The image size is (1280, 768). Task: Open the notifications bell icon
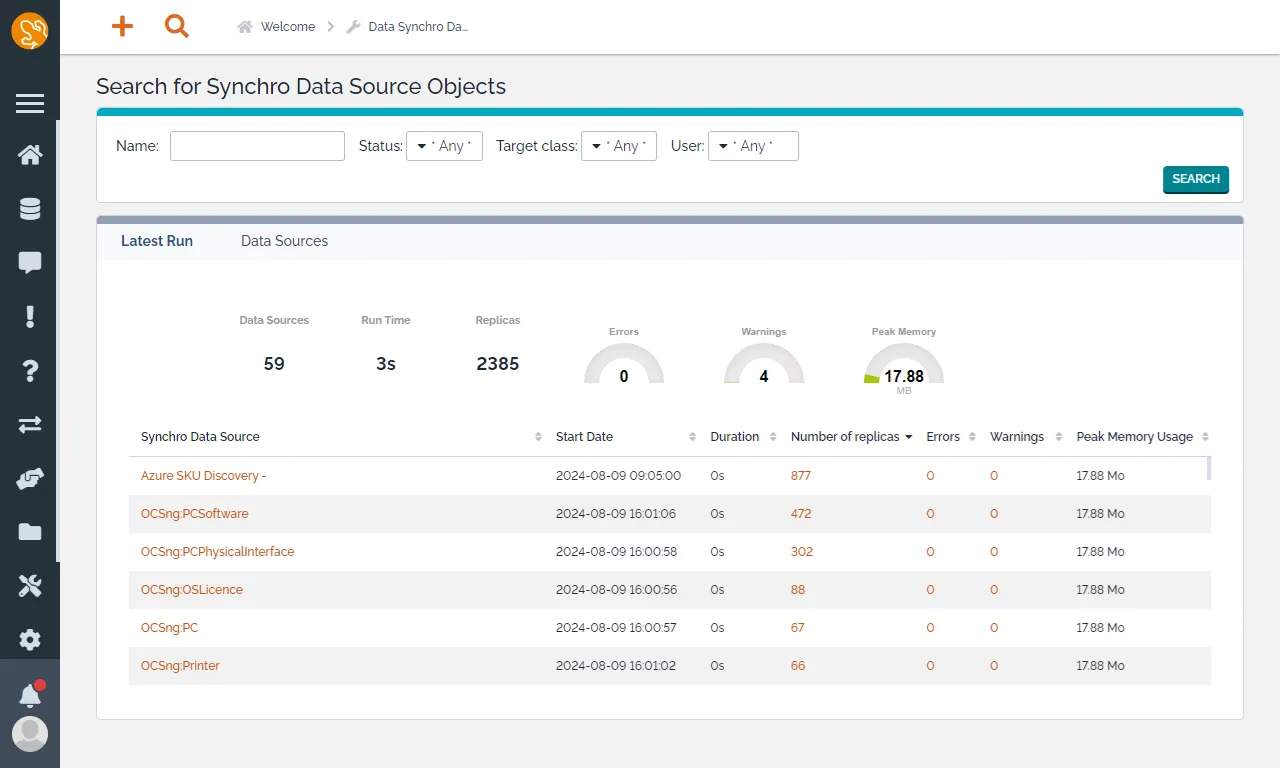[30, 695]
